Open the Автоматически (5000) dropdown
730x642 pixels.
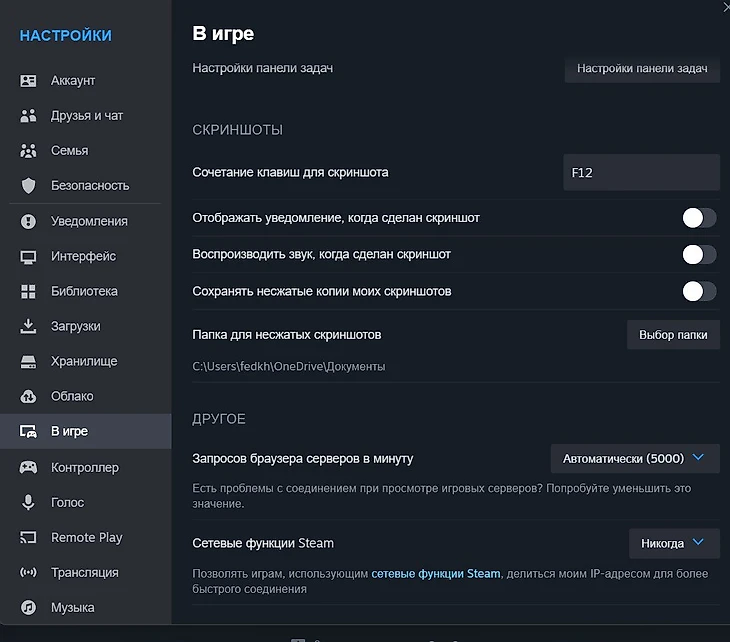tap(634, 459)
